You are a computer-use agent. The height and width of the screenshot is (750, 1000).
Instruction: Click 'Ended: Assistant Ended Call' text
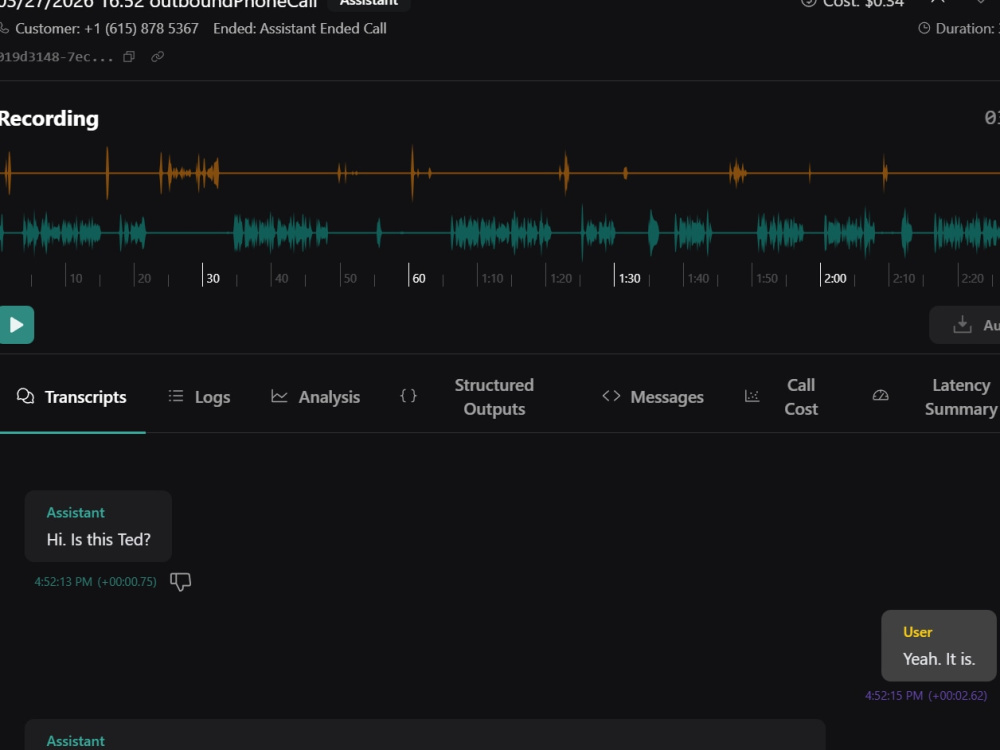(x=300, y=29)
